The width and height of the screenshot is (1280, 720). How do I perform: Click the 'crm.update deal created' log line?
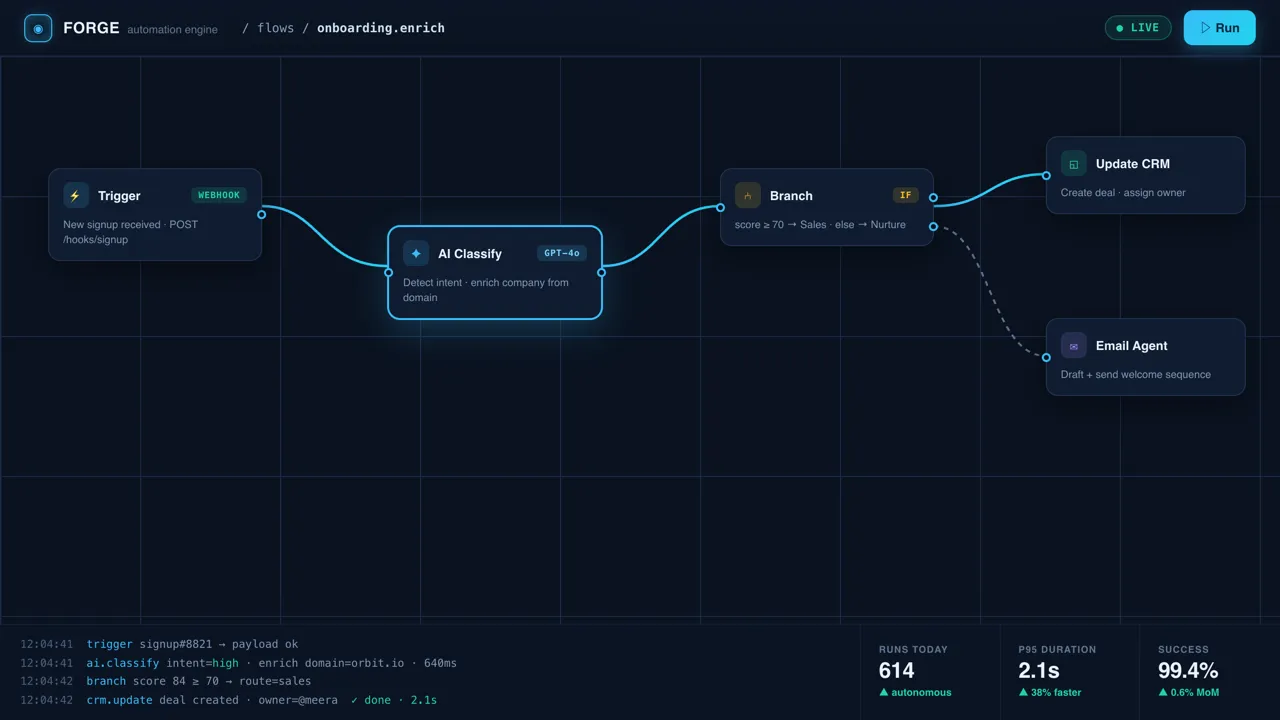[229, 700]
